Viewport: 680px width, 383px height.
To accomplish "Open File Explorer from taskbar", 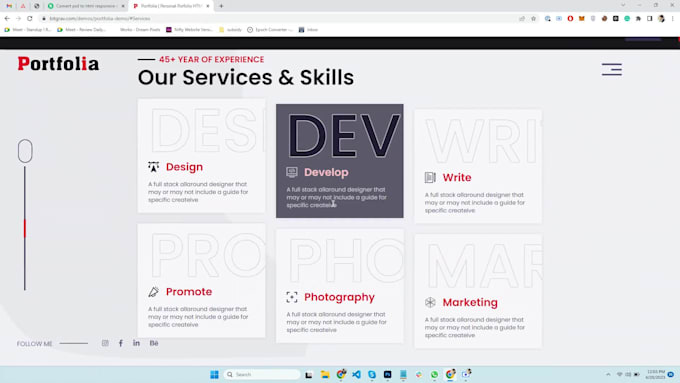I will point(325,374).
